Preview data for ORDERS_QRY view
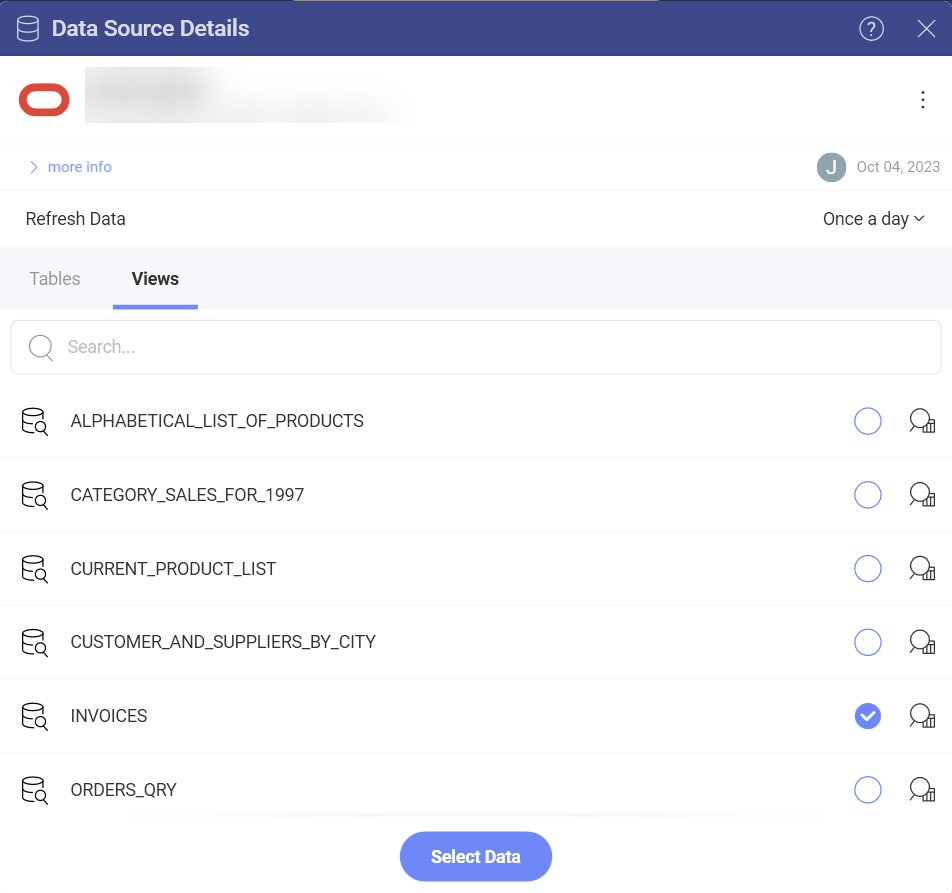Image resolution: width=952 pixels, height=893 pixels. [x=922, y=790]
